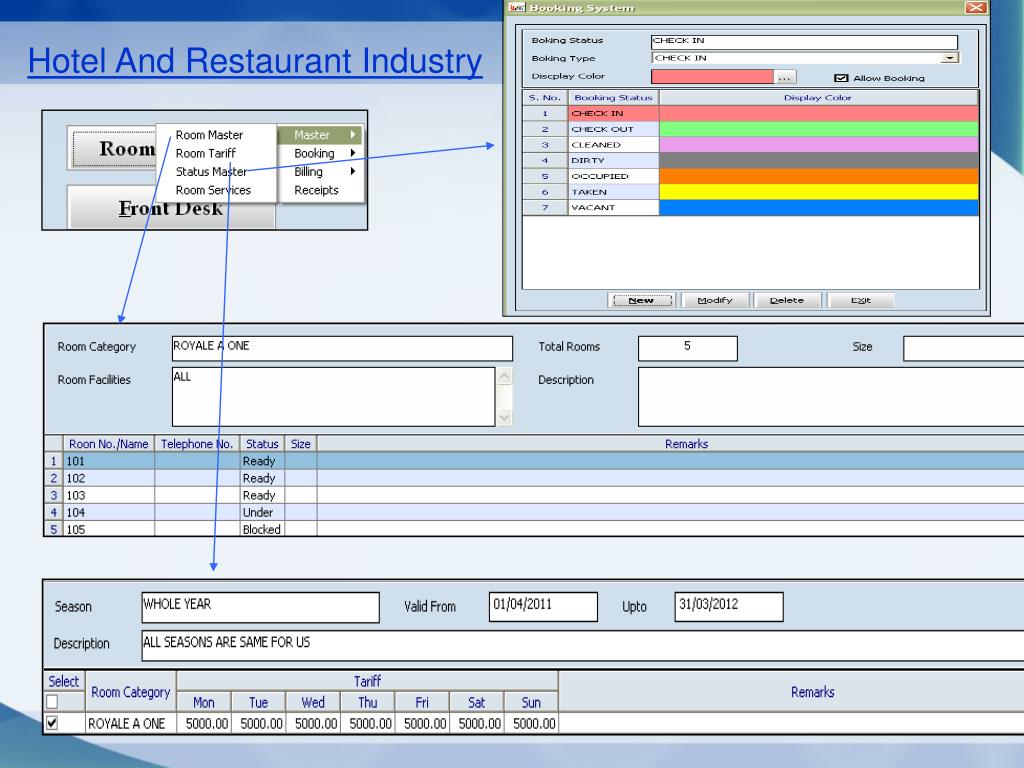Click the Room Category cell ROYALE A ONE in tariff
The height and width of the screenshot is (768, 1024).
131,724
